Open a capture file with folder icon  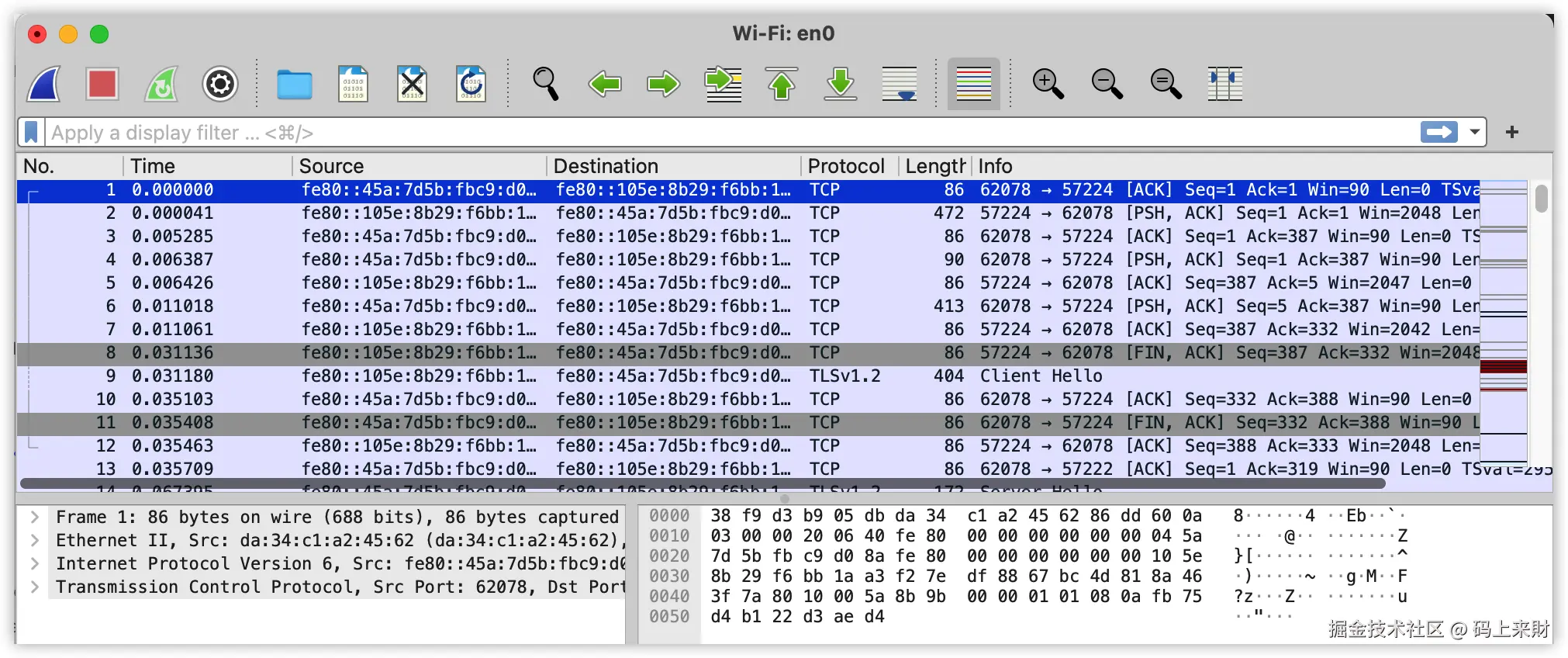[x=295, y=84]
